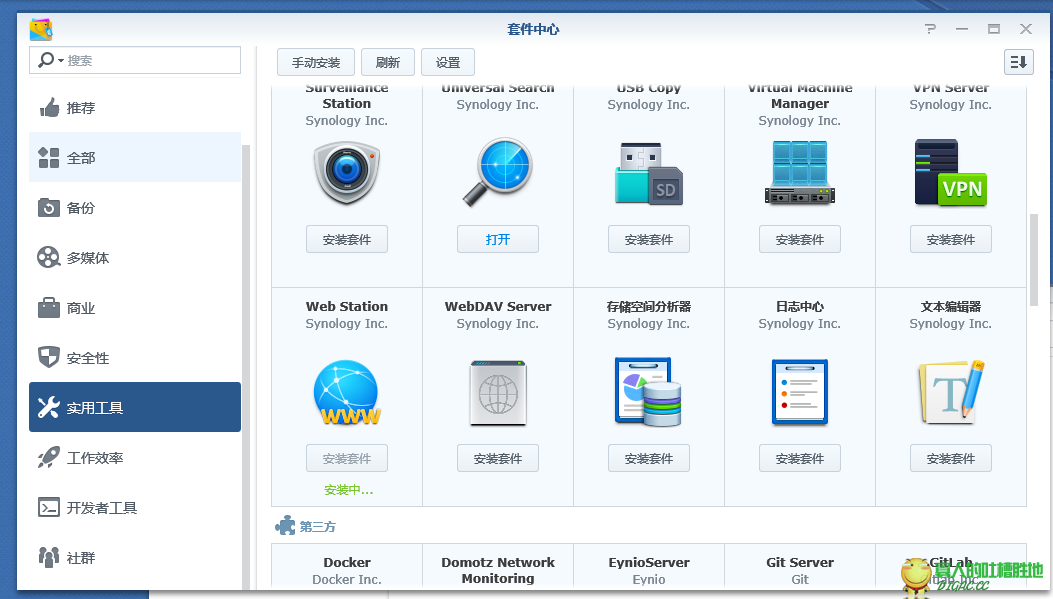
Task: Click the Docker package title
Action: pyautogui.click(x=347, y=562)
